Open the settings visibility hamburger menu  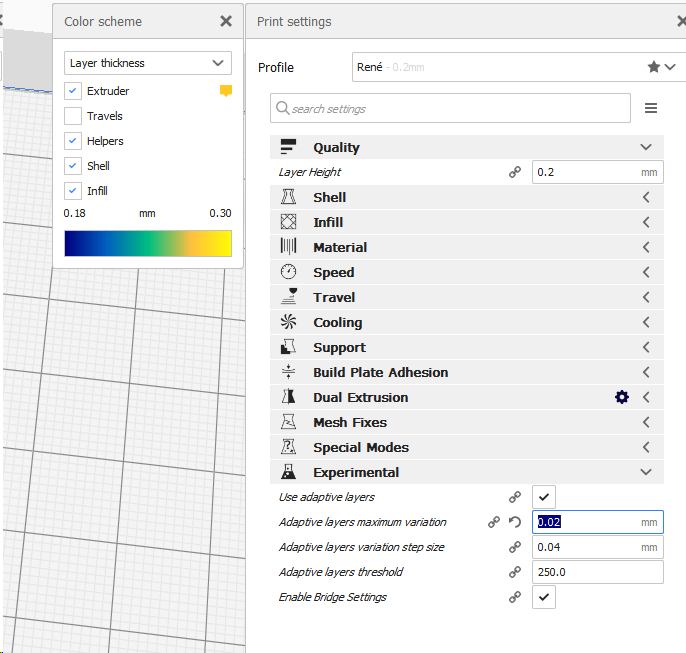[x=651, y=108]
